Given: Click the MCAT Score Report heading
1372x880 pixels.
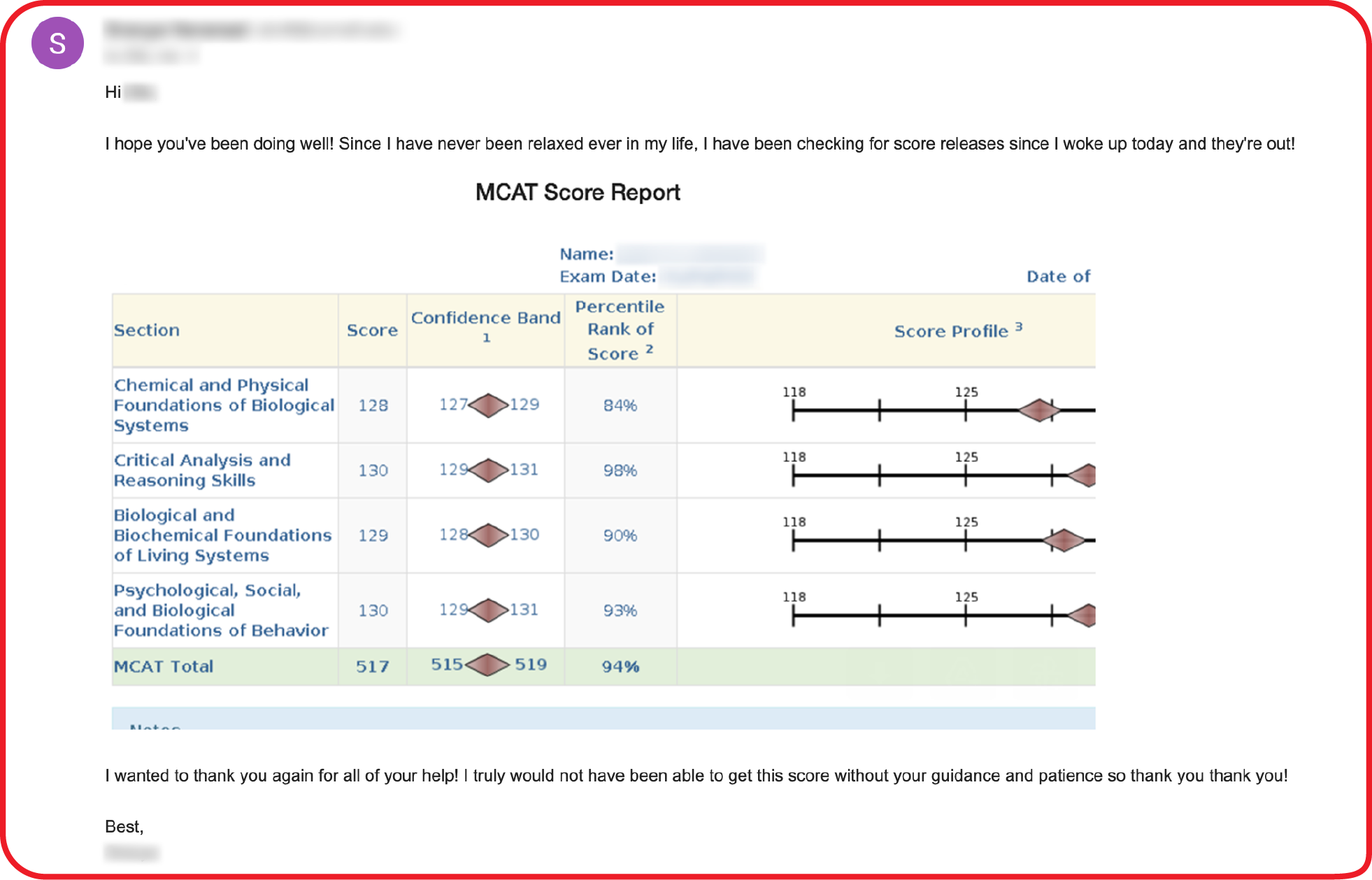Looking at the screenshot, I should (x=578, y=192).
